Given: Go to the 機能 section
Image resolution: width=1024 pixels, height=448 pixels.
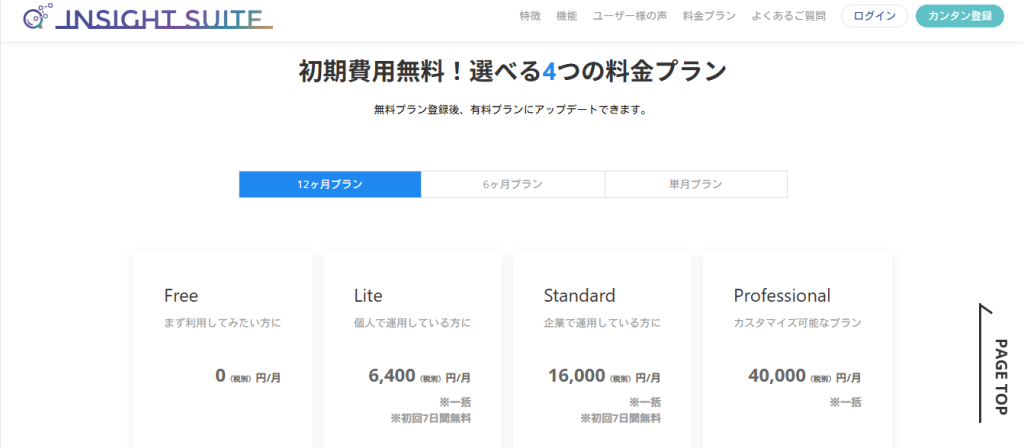Looking at the screenshot, I should pos(566,16).
